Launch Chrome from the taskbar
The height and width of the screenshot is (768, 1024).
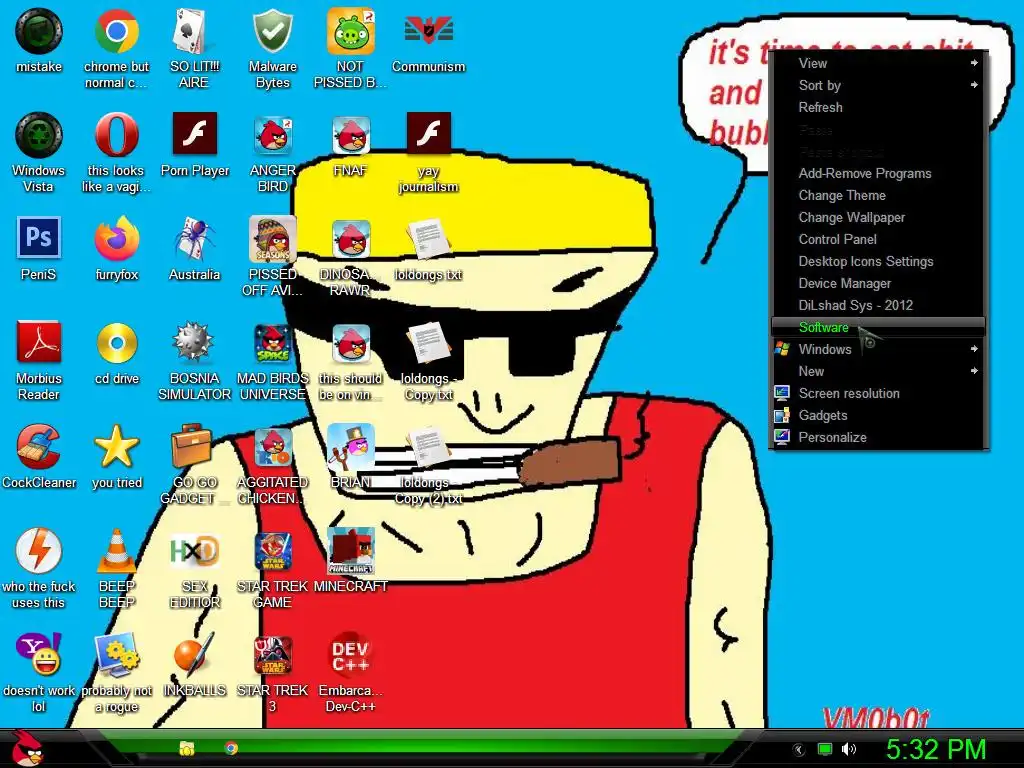231,748
